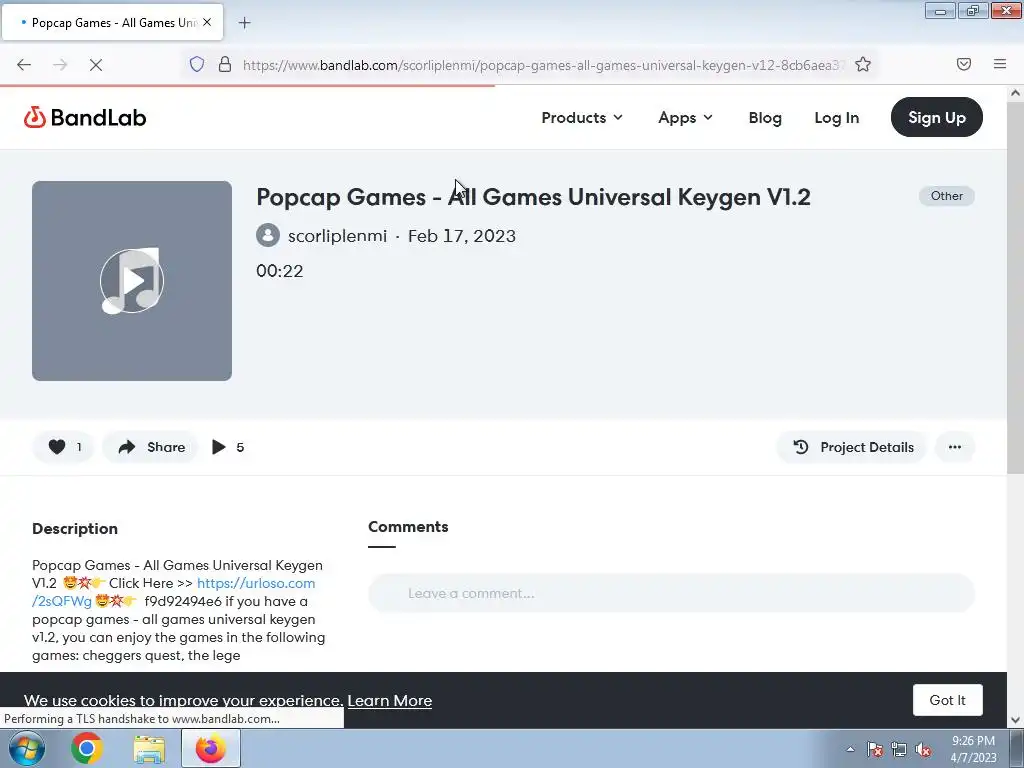Click the BandLab logo
The image size is (1024, 768).
[x=85, y=118]
